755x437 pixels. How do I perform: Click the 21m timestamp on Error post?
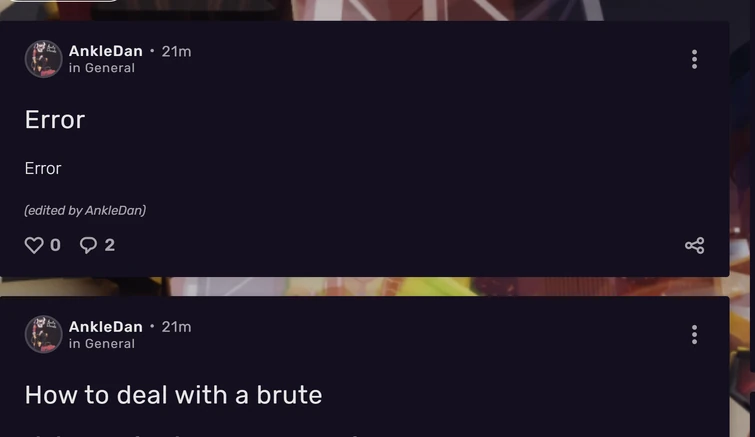point(176,51)
